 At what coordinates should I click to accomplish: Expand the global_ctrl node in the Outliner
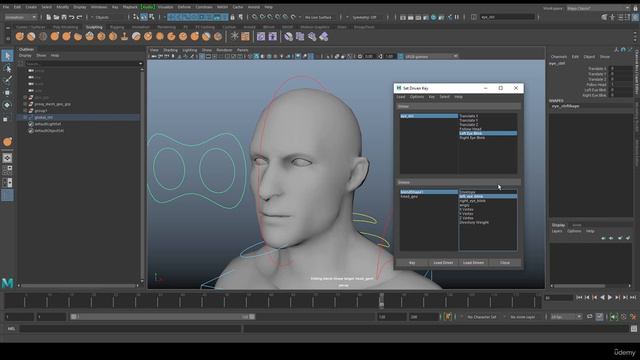point(25,117)
